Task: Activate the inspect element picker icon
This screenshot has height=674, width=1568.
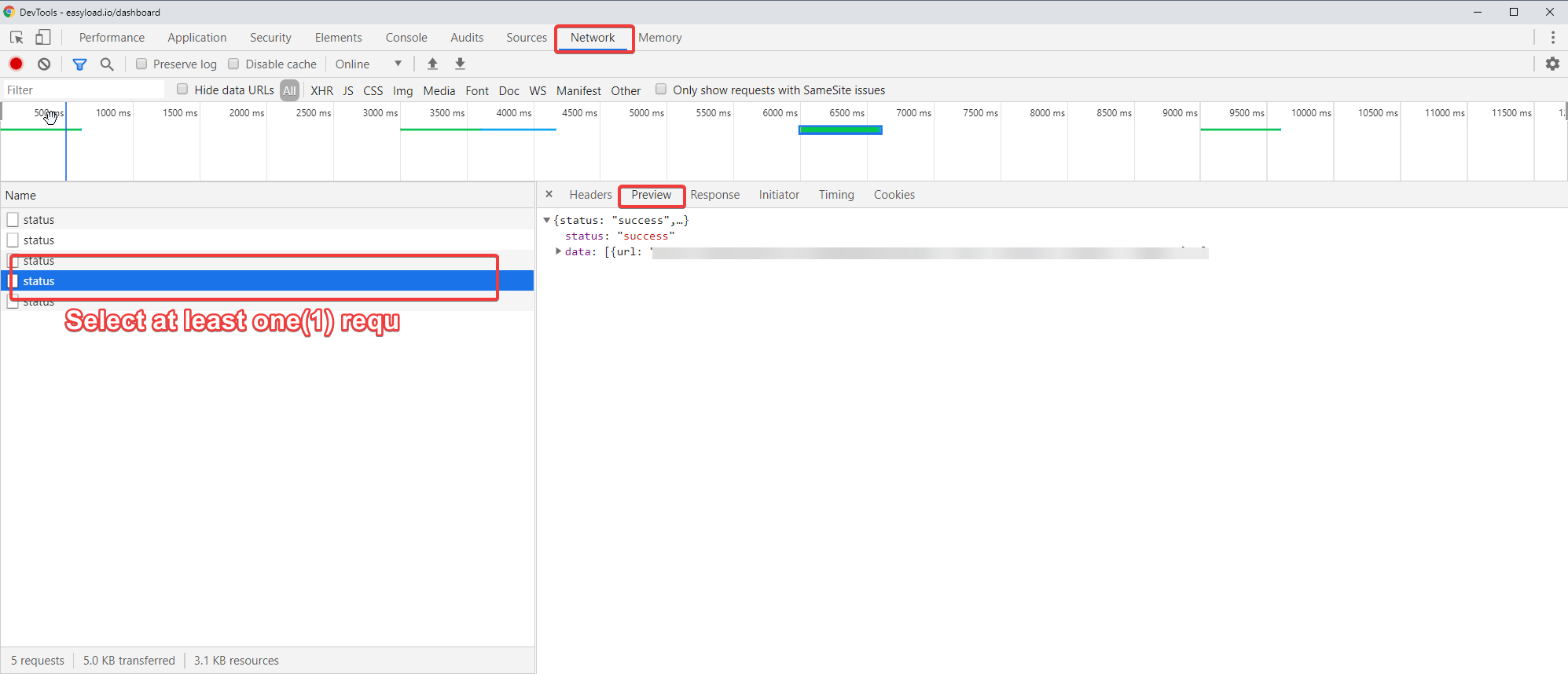Action: click(17, 38)
